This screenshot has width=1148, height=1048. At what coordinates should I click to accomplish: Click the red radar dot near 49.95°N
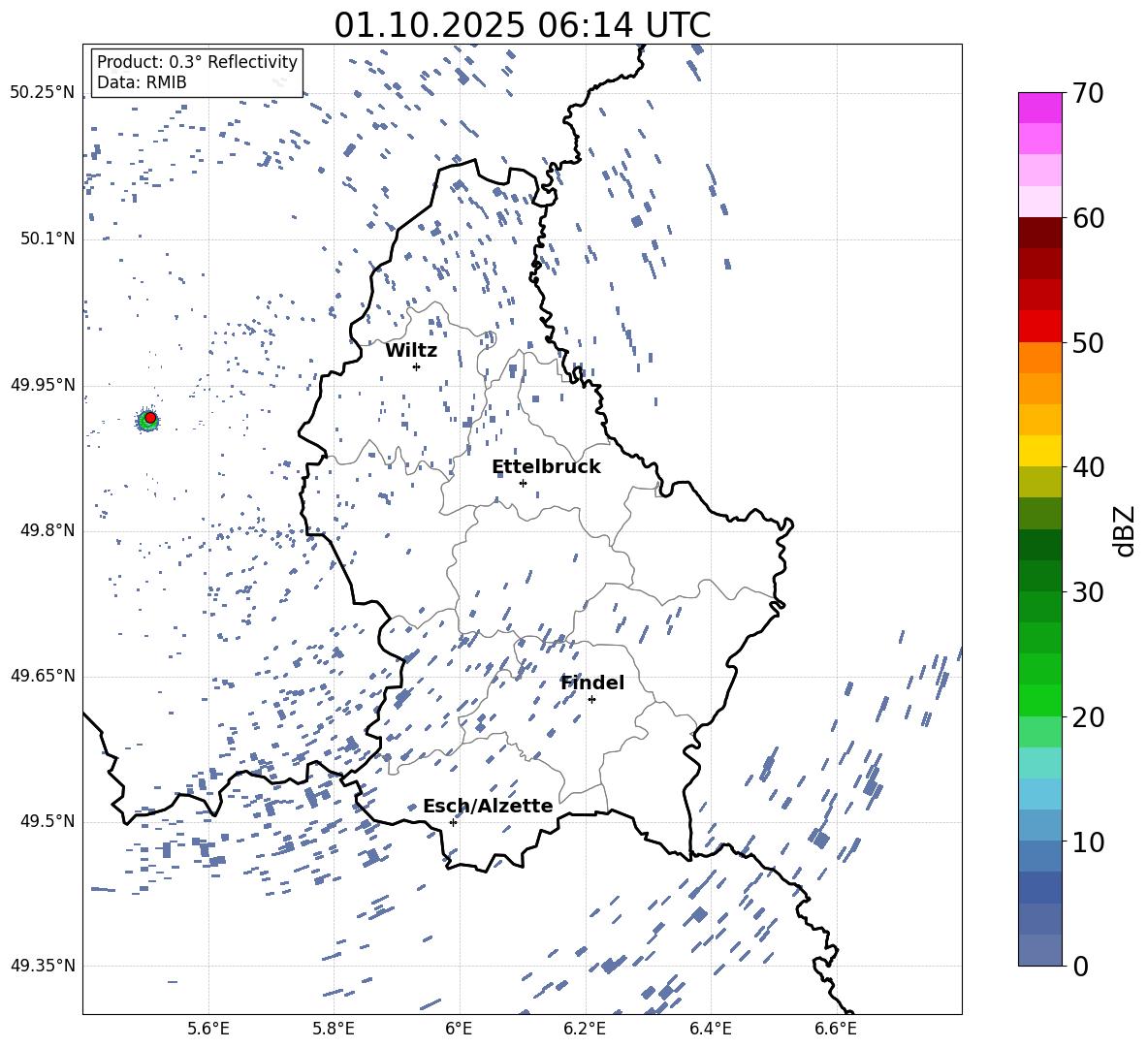(150, 418)
